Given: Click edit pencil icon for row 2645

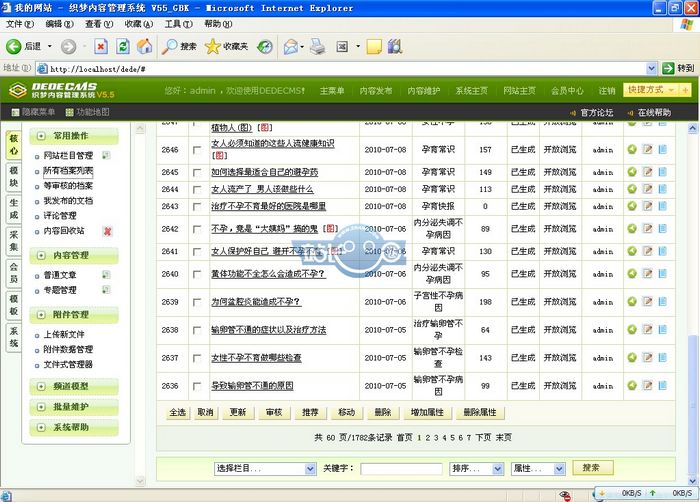Looking at the screenshot, I should pyautogui.click(x=647, y=172).
